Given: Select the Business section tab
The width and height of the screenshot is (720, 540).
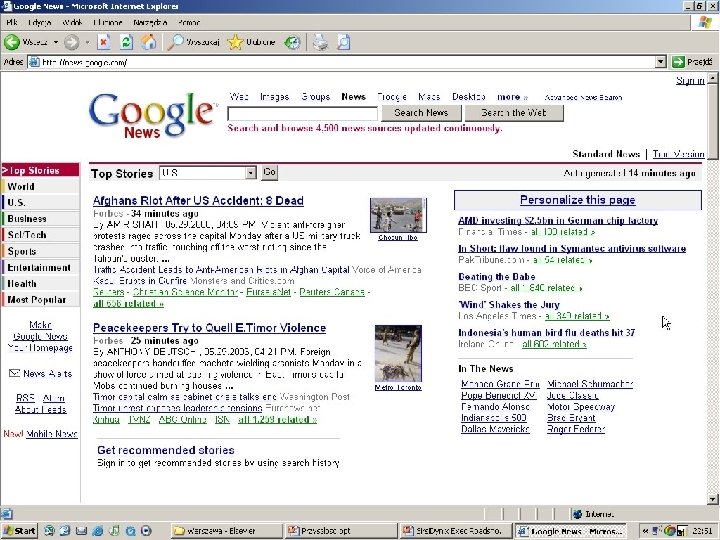Looking at the screenshot, I should [40, 219].
